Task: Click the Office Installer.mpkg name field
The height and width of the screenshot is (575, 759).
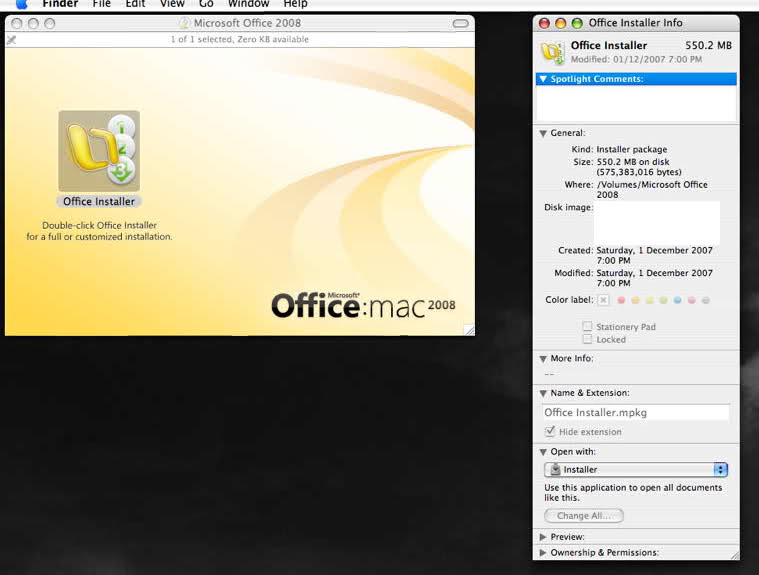Action: point(636,412)
